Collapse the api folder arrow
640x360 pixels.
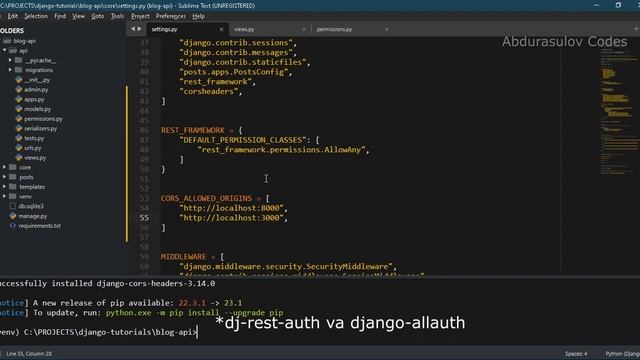pos(4,51)
